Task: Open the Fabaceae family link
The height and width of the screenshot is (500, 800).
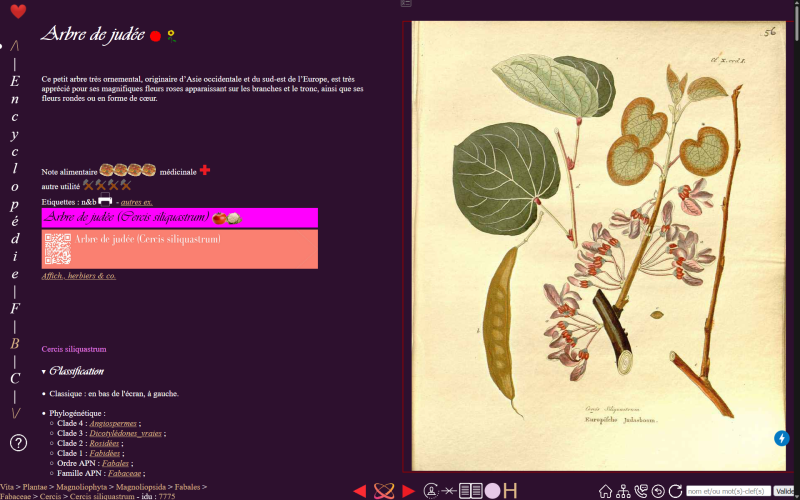Action: 124,473
